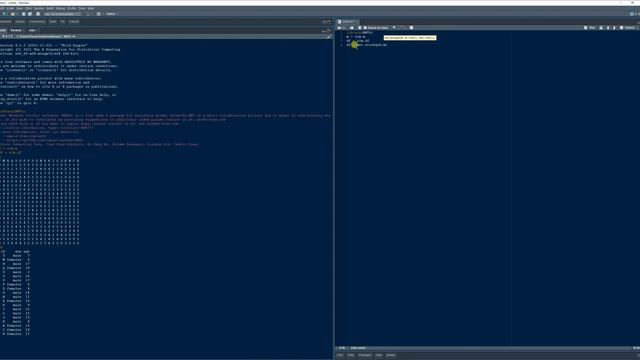This screenshot has height=360, width=640.
Task: Go to the previous section arrow
Action: [x=608, y=28]
